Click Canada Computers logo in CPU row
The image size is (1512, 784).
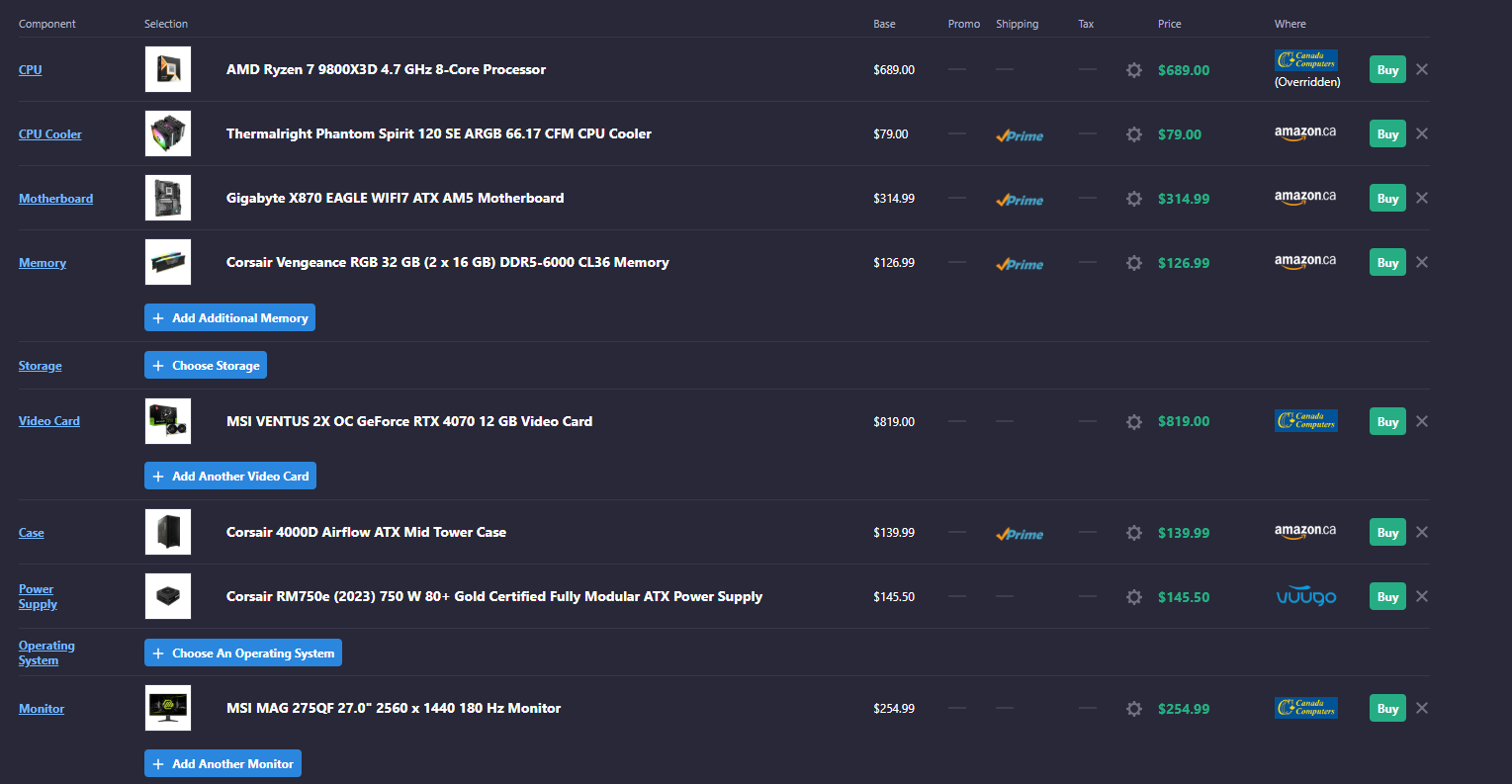tap(1306, 60)
